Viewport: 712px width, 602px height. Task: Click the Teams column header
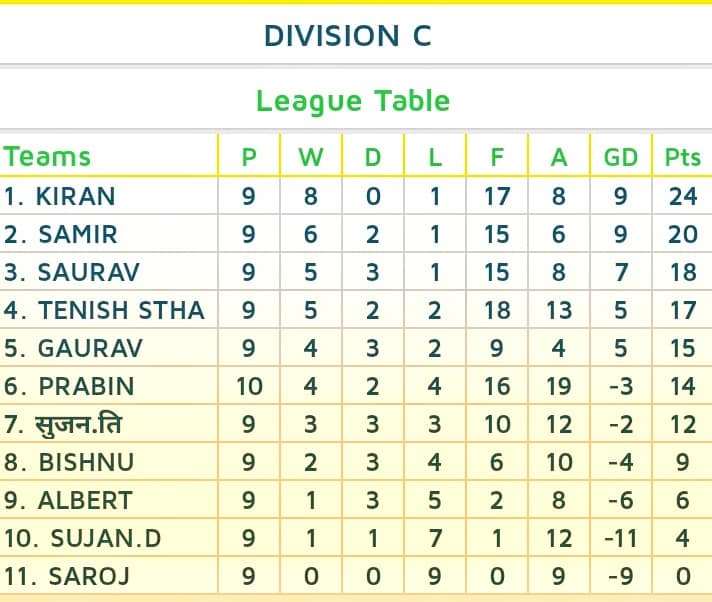47,157
